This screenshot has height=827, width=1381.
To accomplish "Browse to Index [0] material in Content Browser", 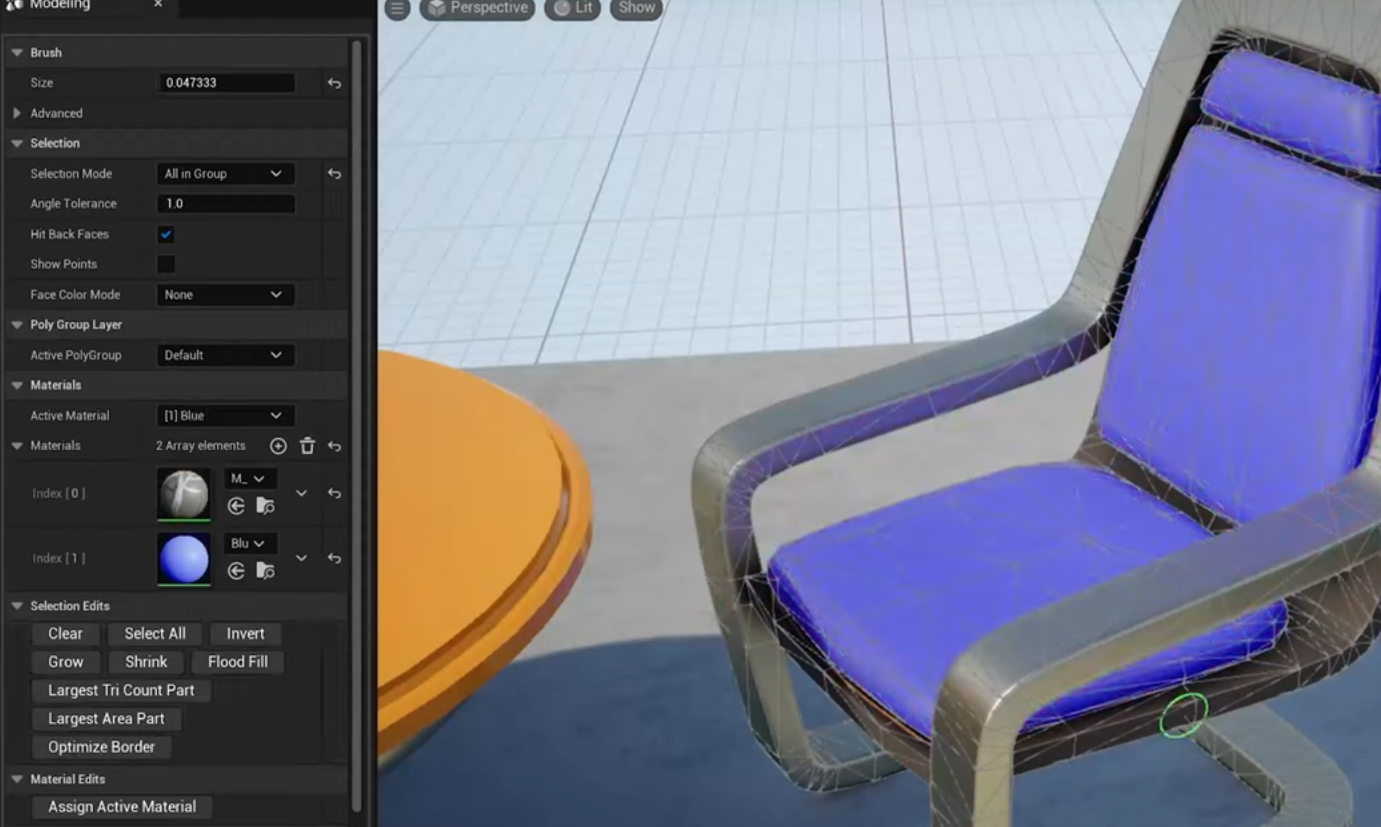I will click(265, 506).
